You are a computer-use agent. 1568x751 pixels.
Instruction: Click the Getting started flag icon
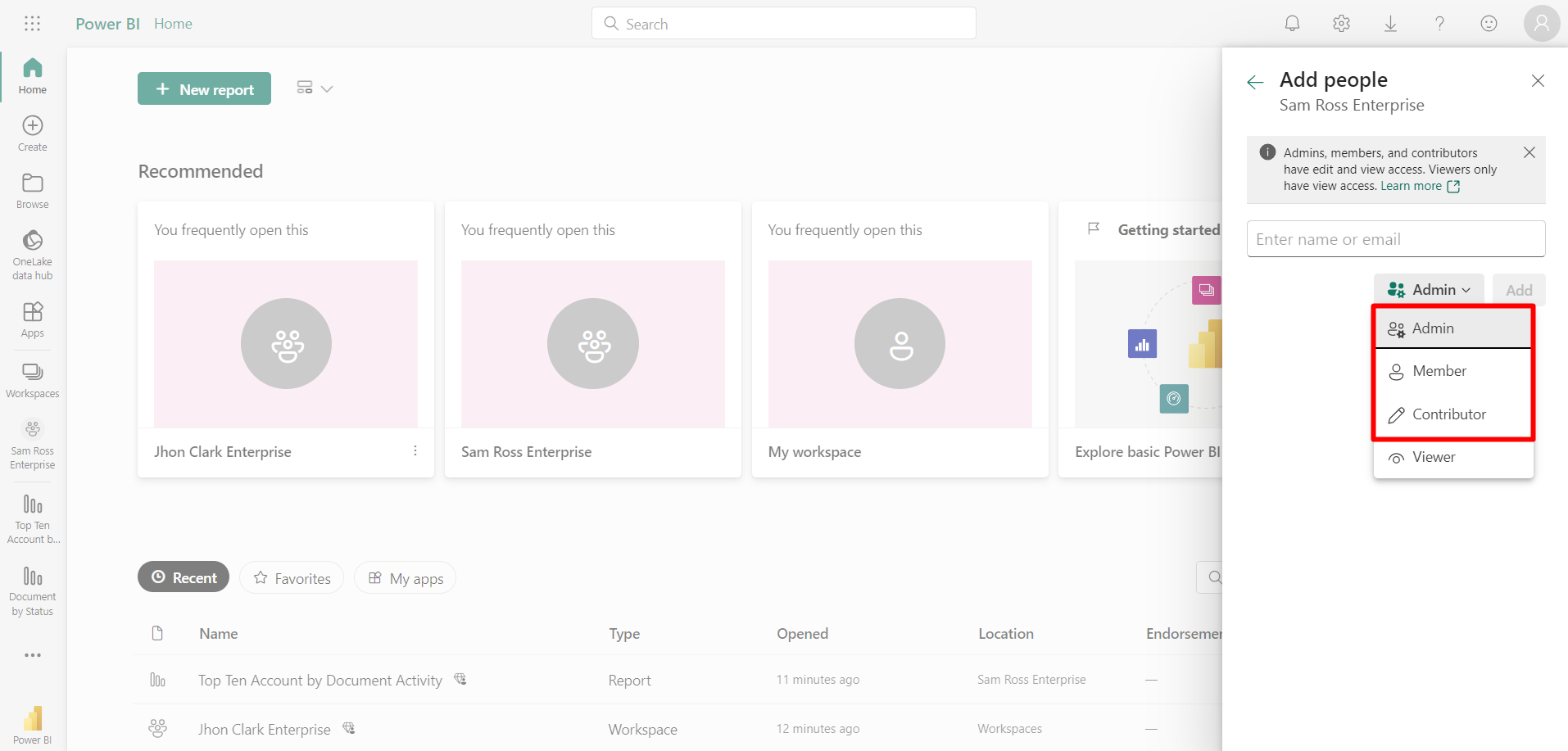tap(1093, 228)
